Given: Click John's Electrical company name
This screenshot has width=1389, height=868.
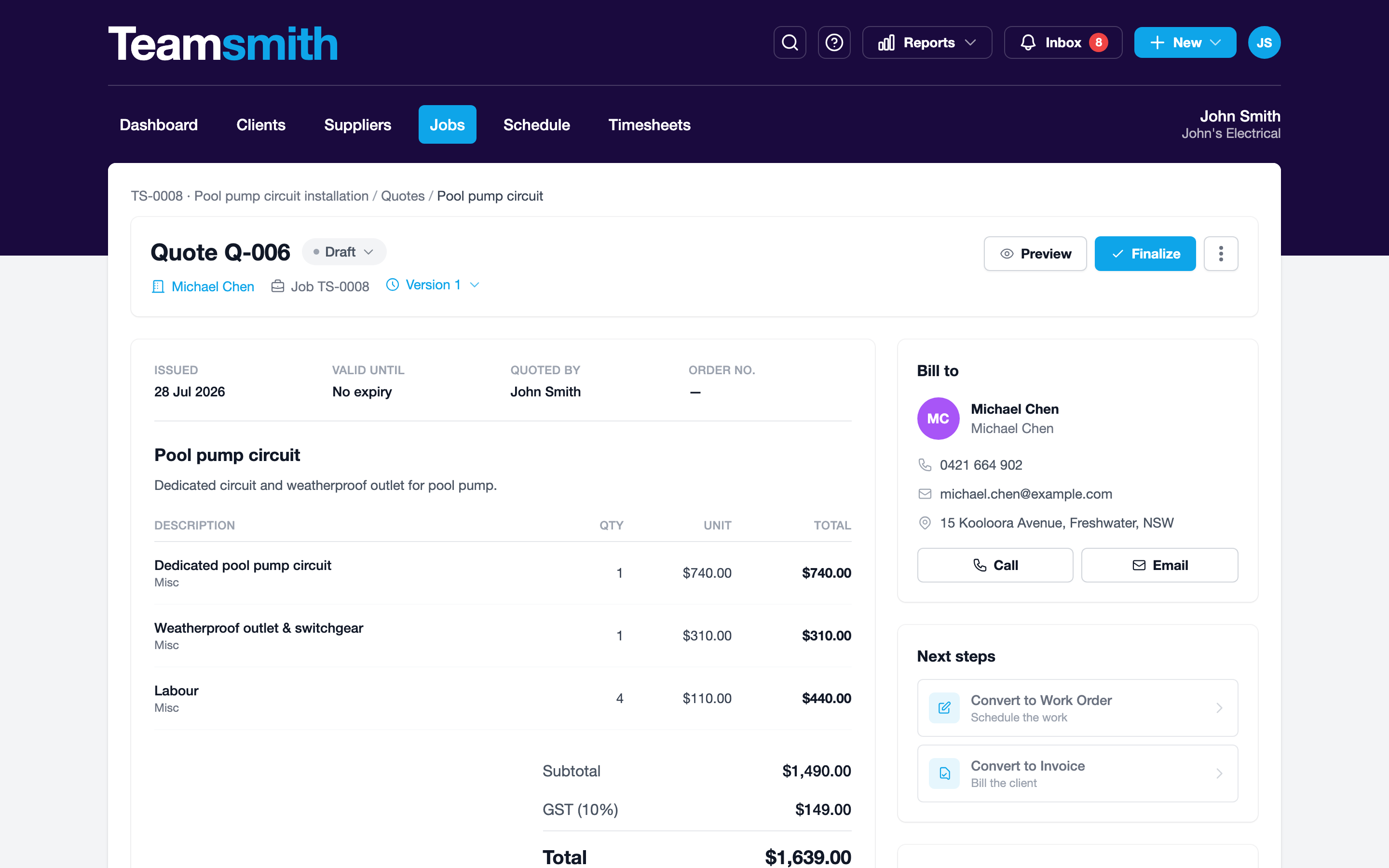Looking at the screenshot, I should click(x=1231, y=133).
